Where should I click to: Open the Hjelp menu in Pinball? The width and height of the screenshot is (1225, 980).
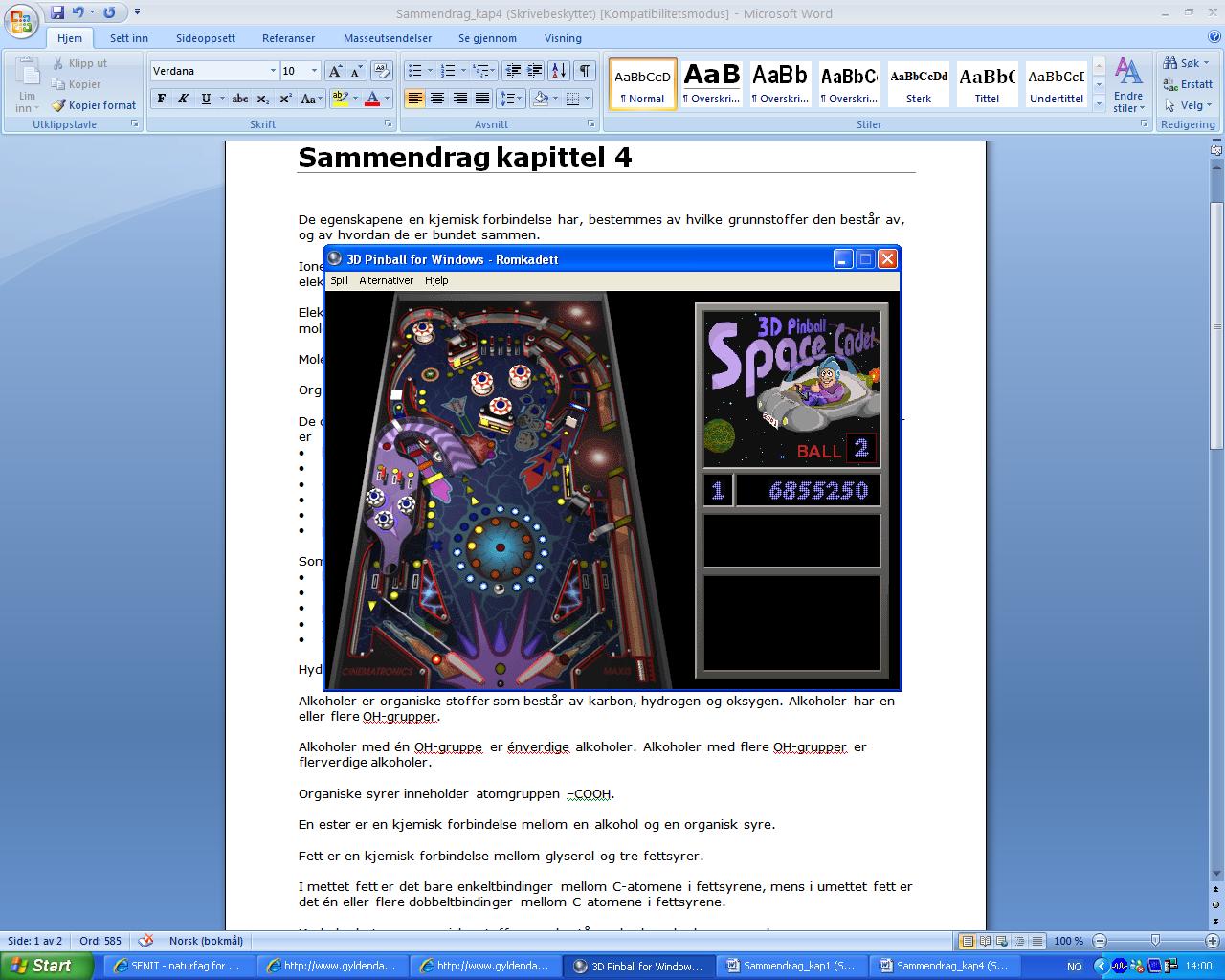[436, 280]
